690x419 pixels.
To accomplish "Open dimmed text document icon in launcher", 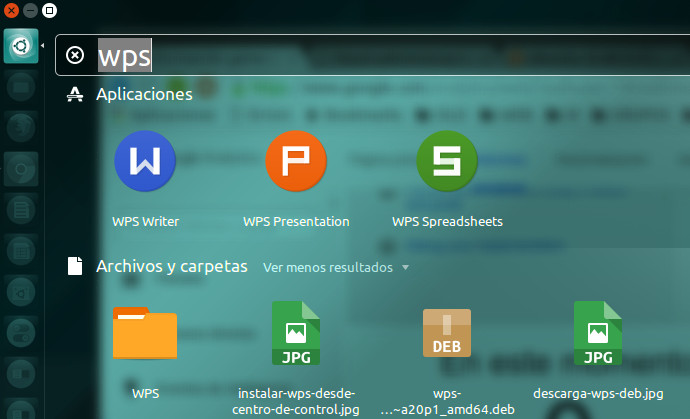I will point(21,210).
